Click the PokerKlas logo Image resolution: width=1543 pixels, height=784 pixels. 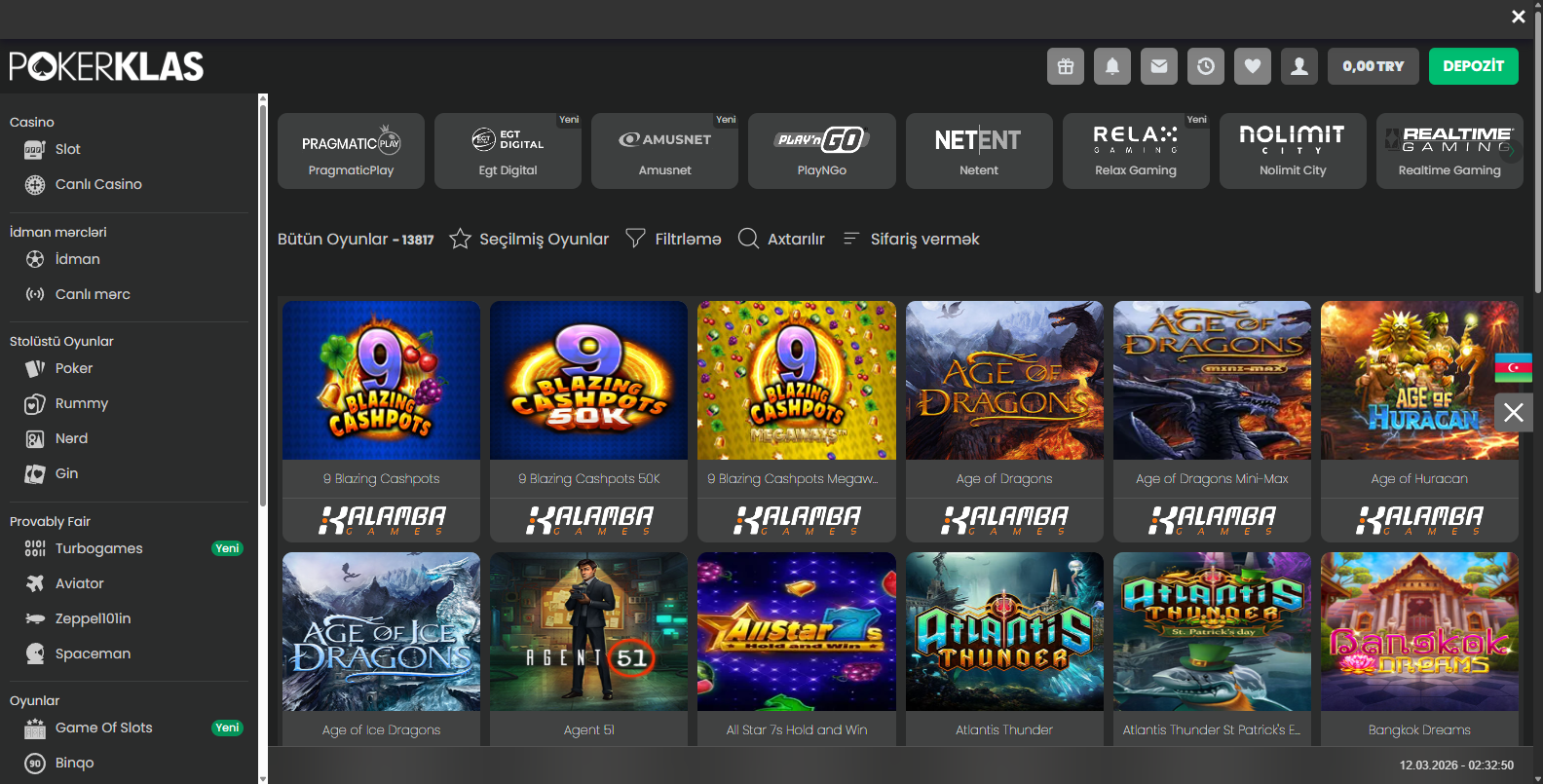tap(106, 66)
